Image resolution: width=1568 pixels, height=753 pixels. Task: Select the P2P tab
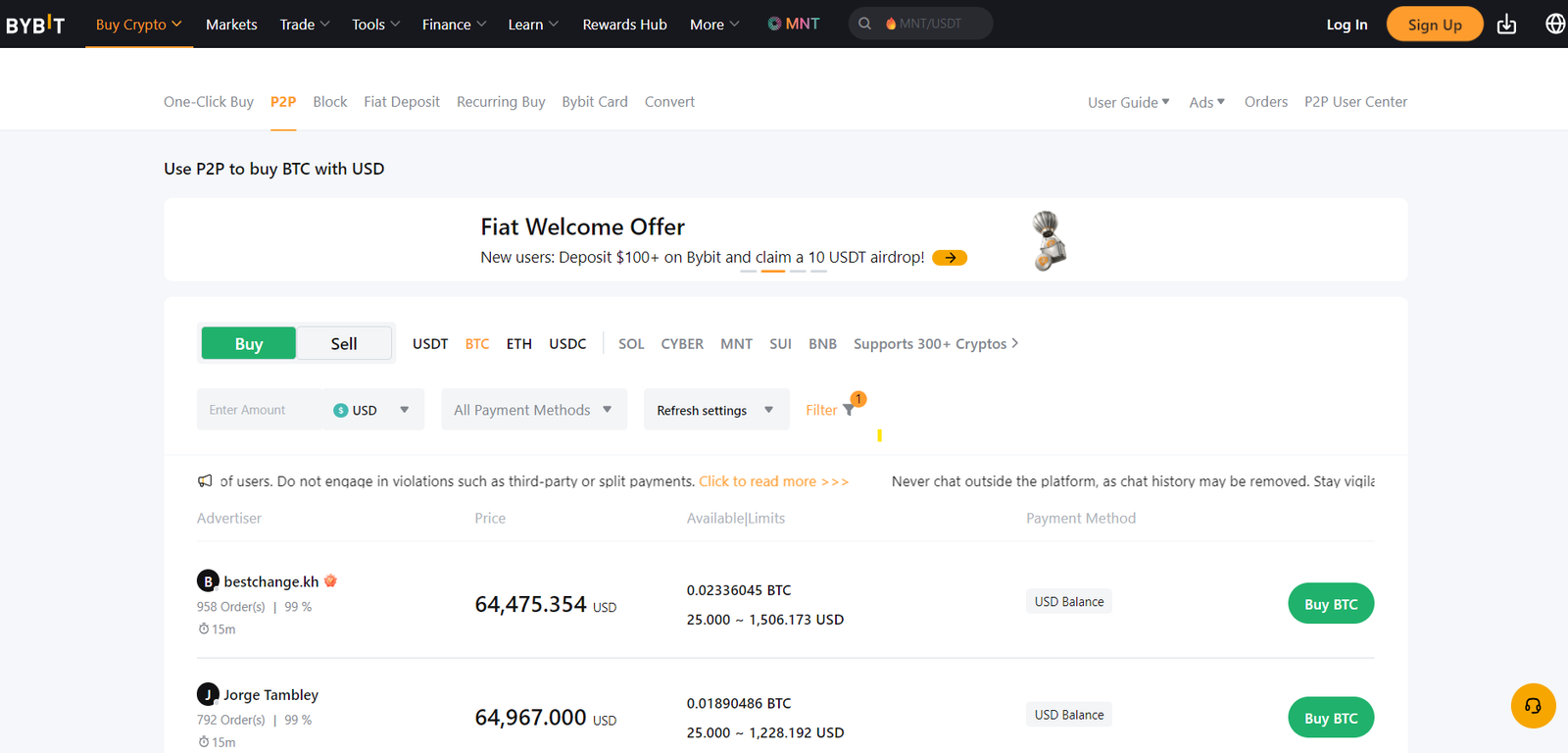pos(283,102)
